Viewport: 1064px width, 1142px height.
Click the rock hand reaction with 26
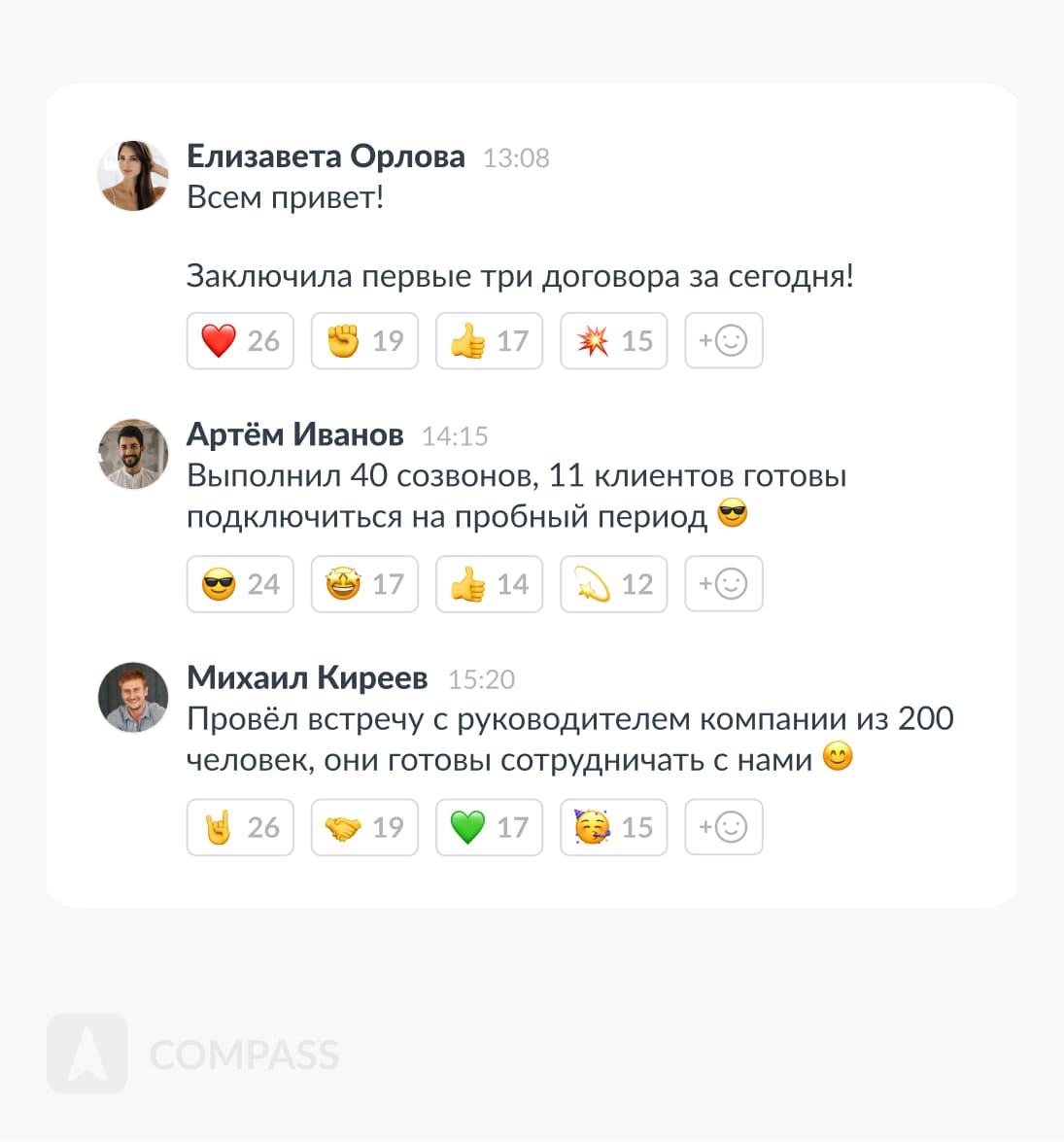tap(240, 827)
